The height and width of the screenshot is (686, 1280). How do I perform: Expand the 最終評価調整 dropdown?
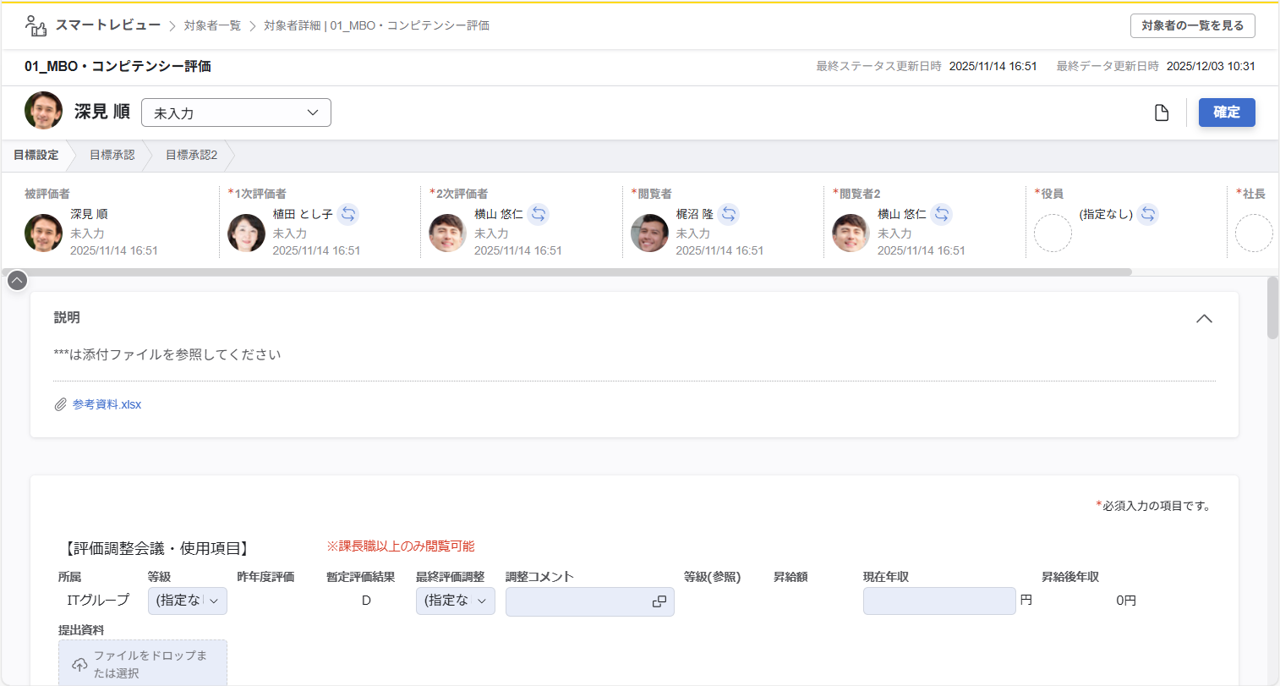point(455,601)
